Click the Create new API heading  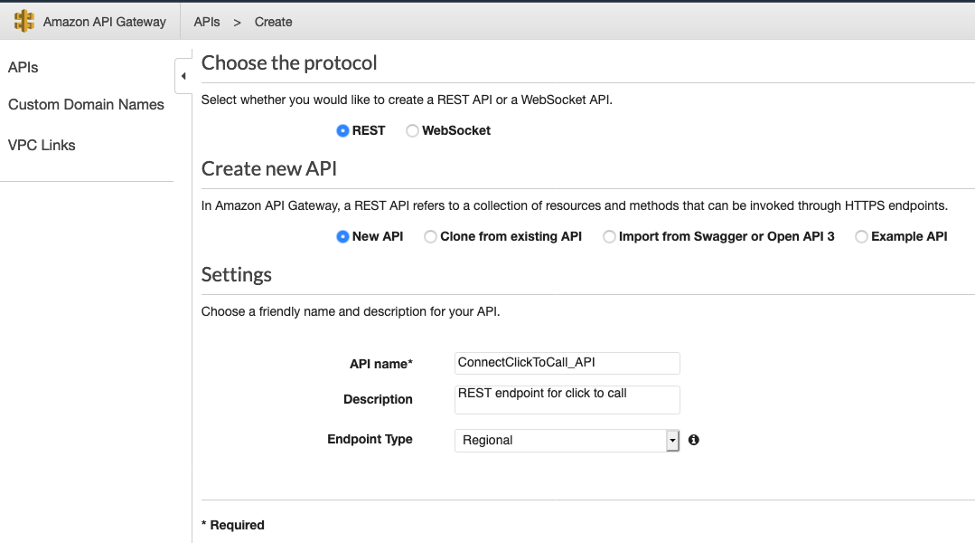269,169
